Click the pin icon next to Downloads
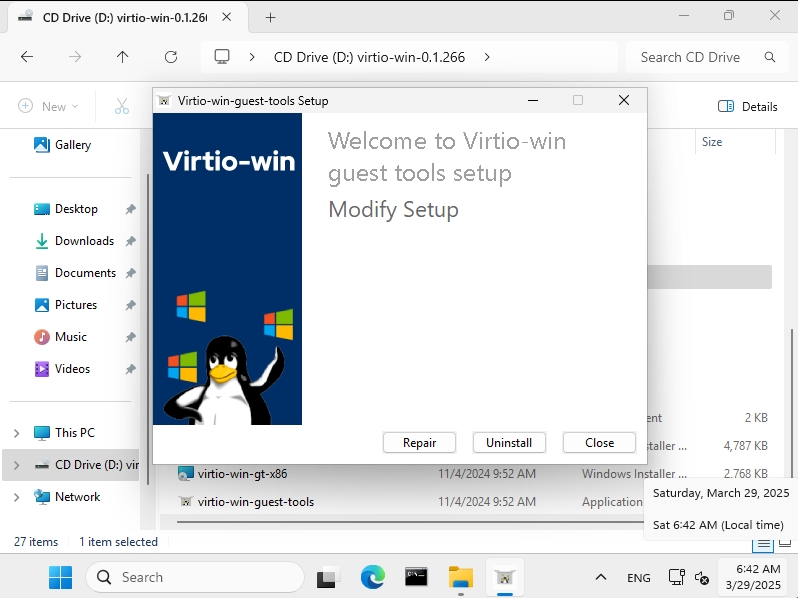798x598 pixels. click(x=131, y=241)
